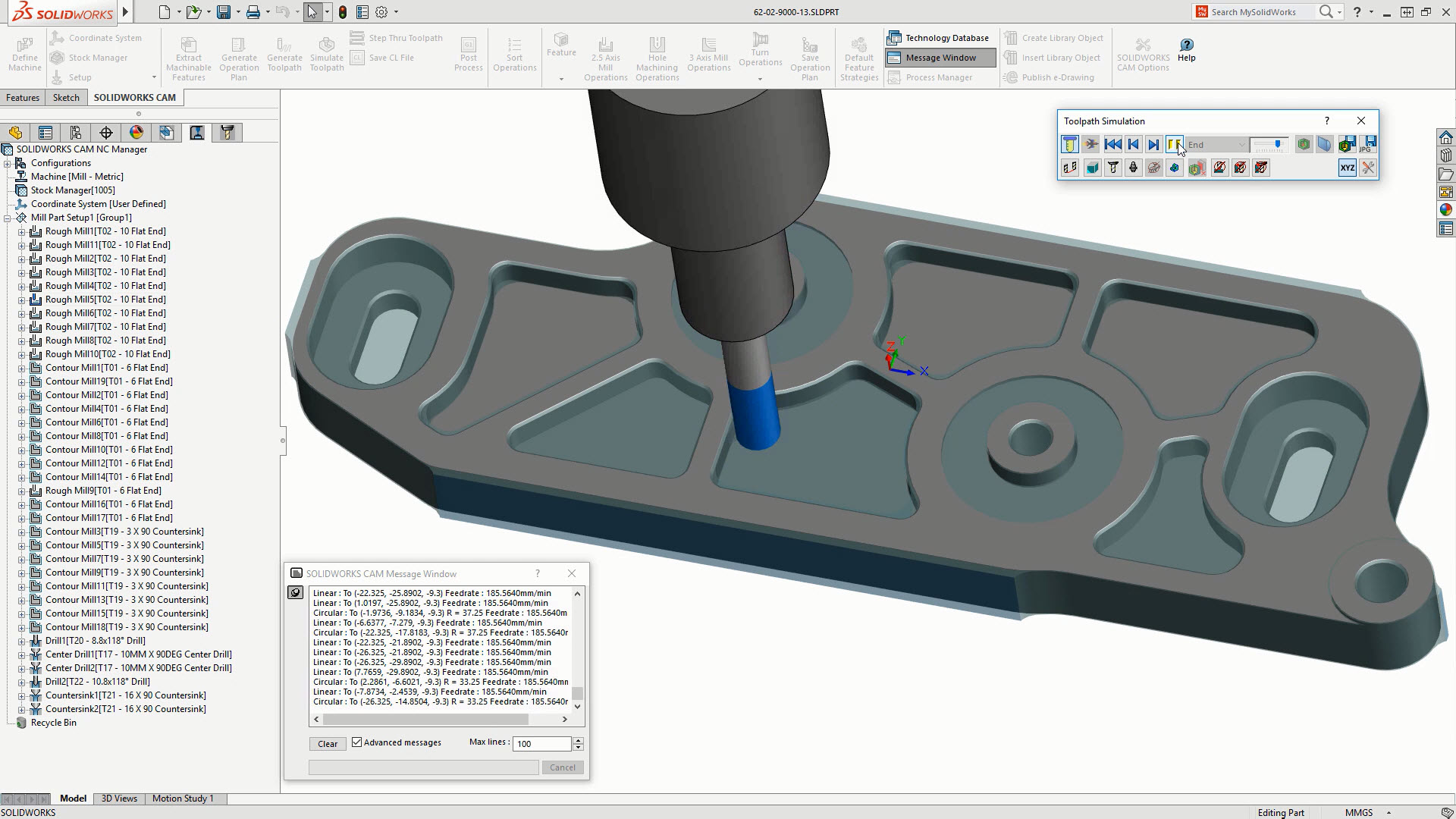This screenshot has height=819, width=1456.
Task: Expand the Configurations tree node
Action: pyautogui.click(x=7, y=164)
